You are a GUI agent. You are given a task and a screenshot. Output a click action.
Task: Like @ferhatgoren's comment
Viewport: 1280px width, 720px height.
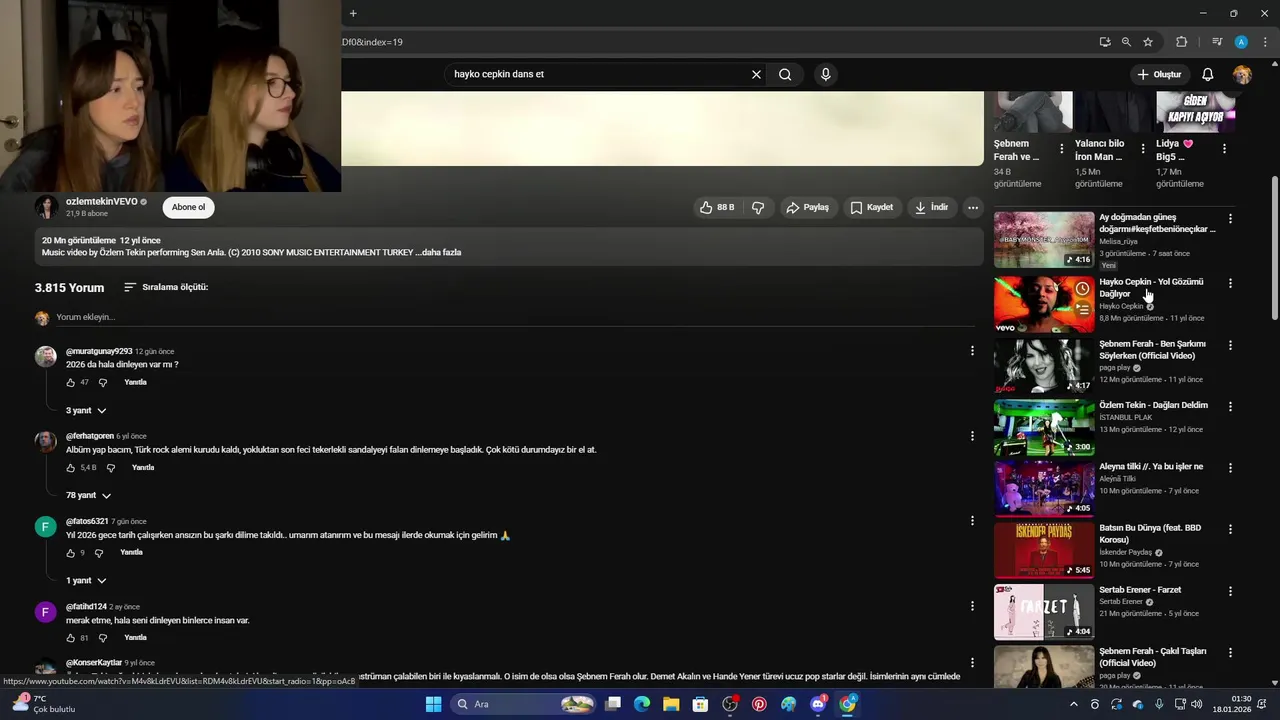71,467
